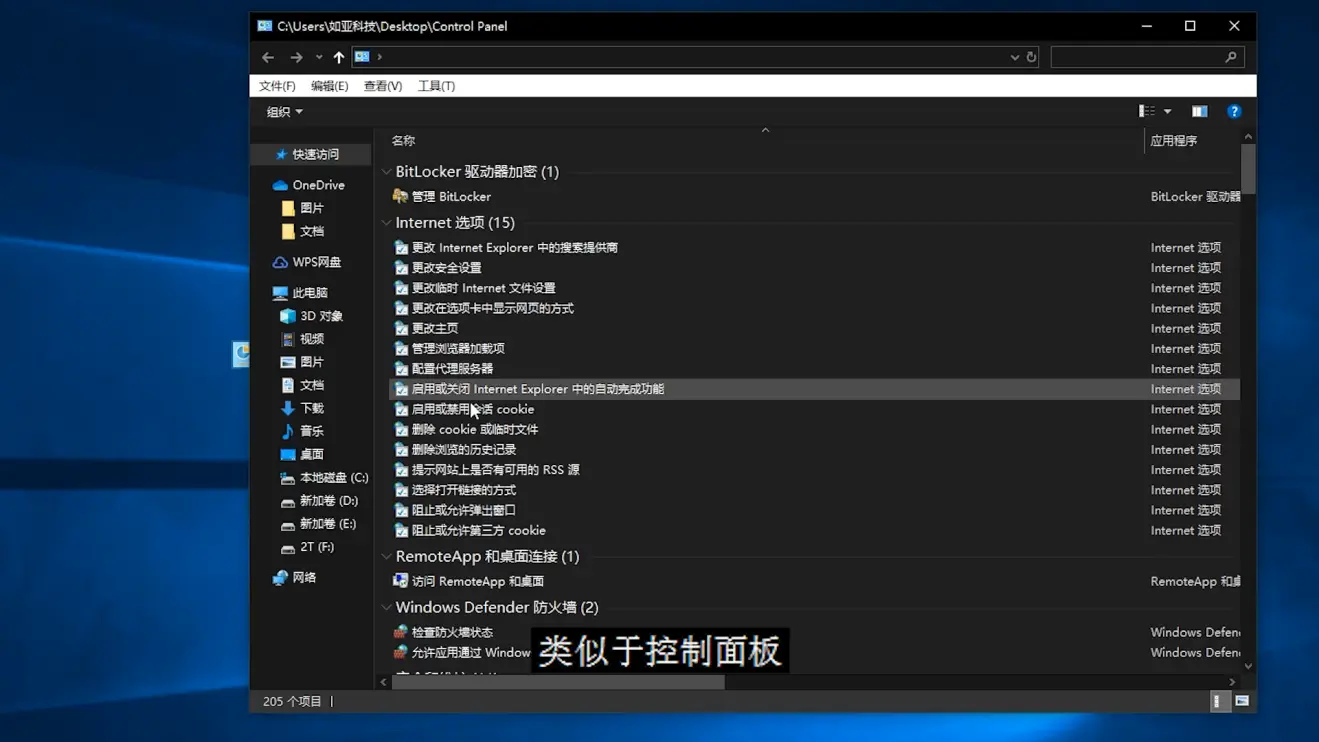Open the 组织 dropdown
The height and width of the screenshot is (742, 1319).
284,112
